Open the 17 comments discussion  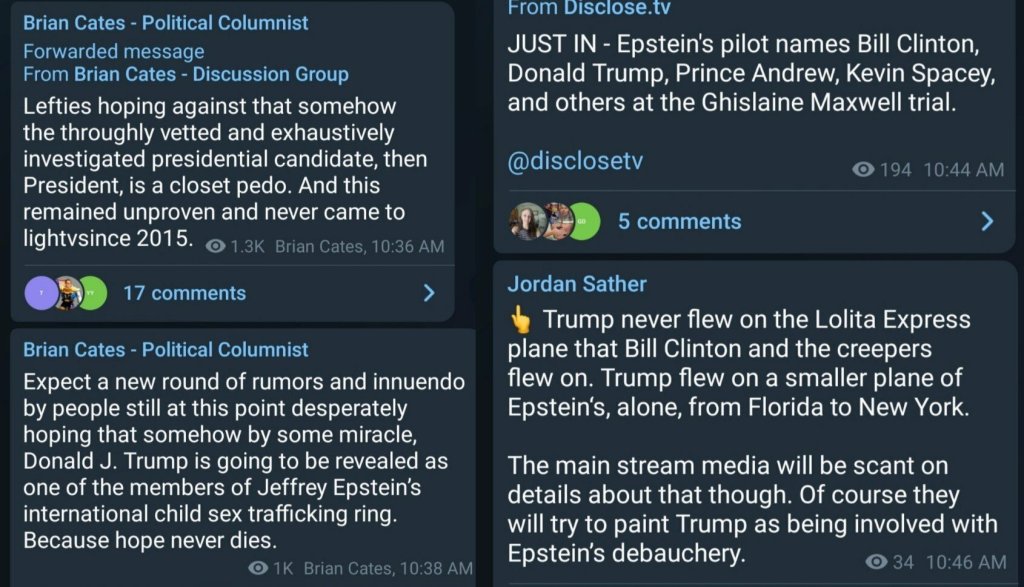(184, 293)
